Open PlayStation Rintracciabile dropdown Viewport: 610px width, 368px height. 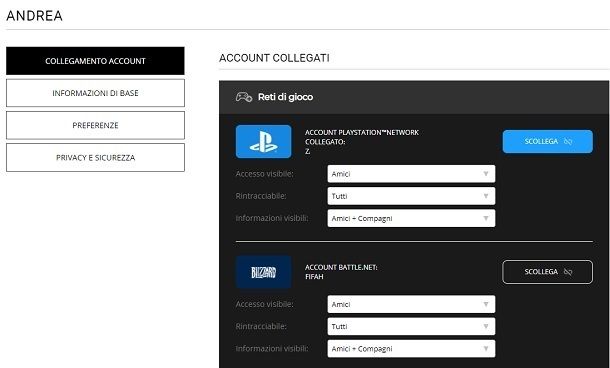click(411, 196)
